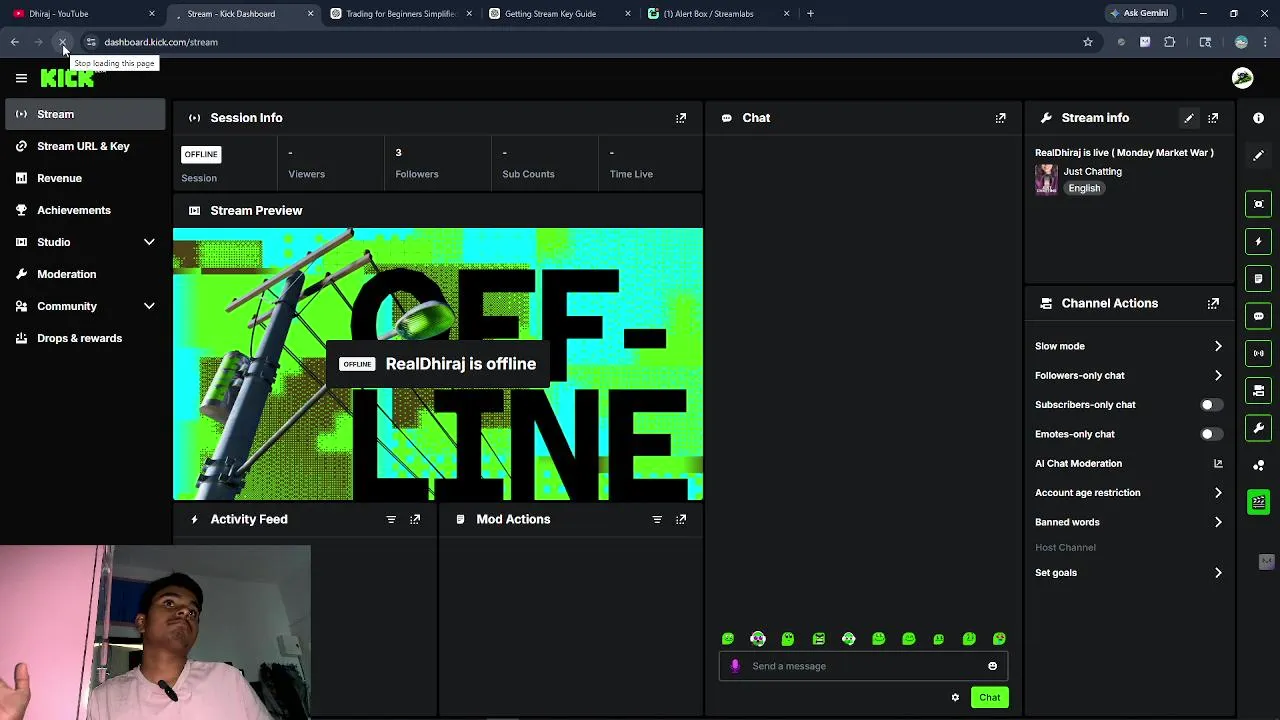Open Moderation page

86,274
